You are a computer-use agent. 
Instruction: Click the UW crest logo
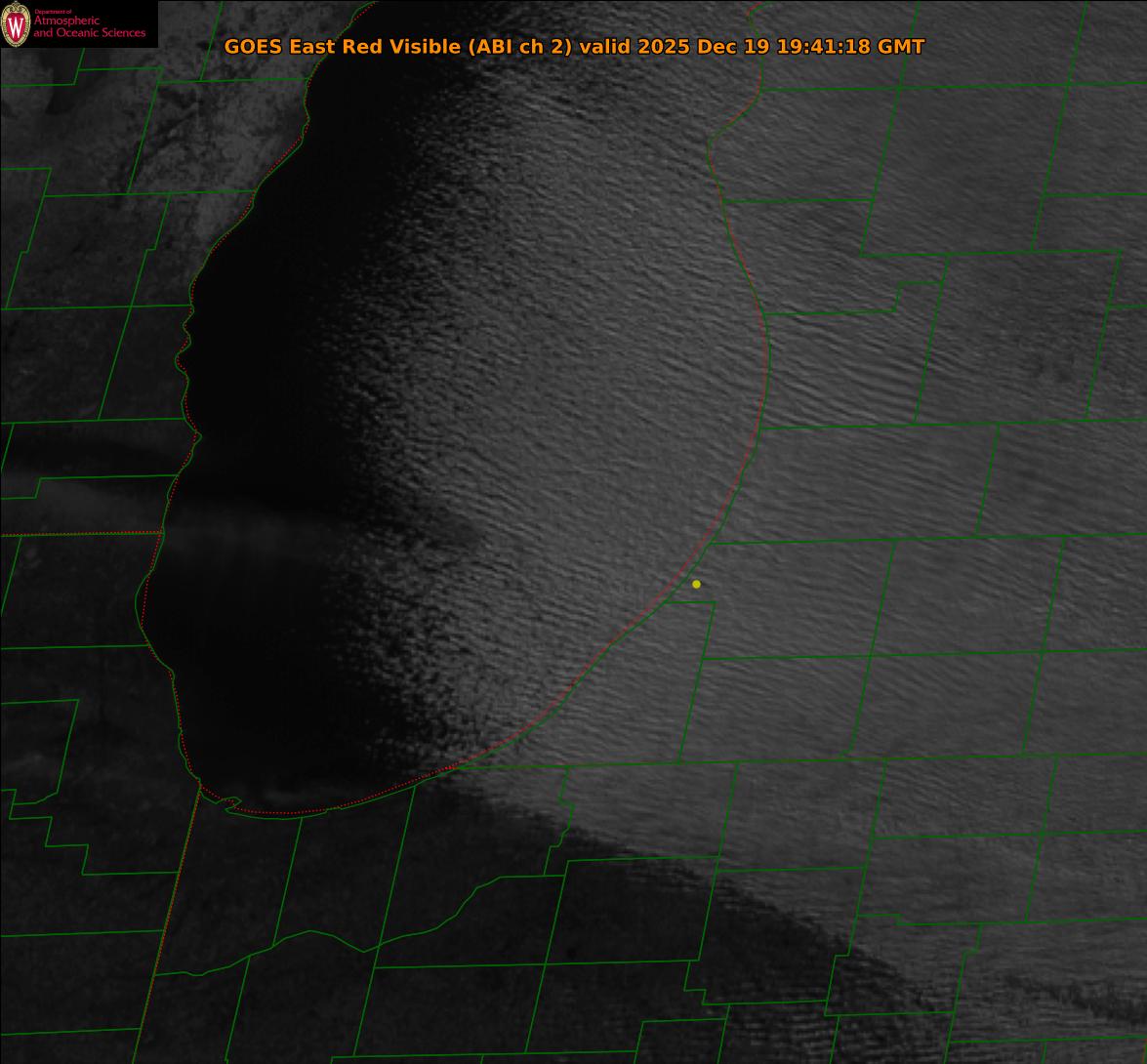16,24
